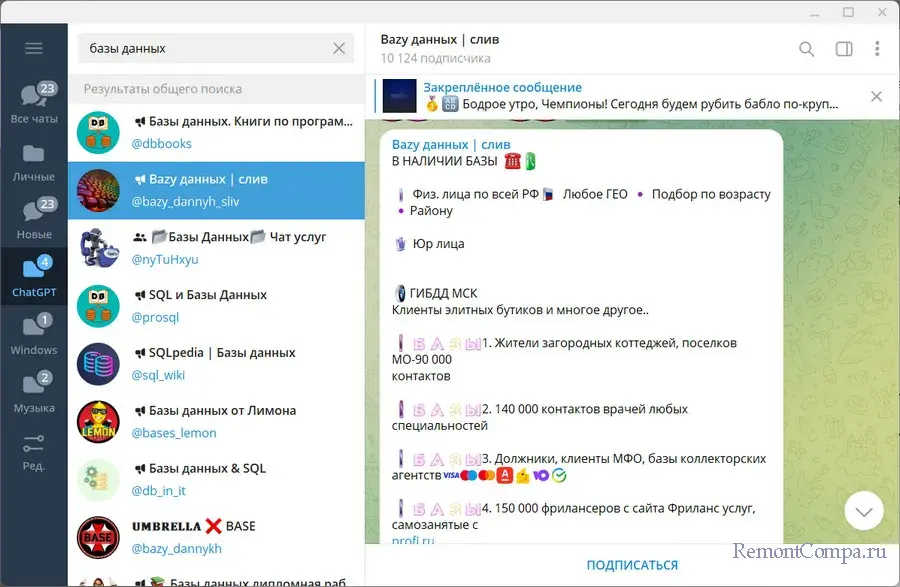
Task: Click in the search input field
Action: point(205,48)
